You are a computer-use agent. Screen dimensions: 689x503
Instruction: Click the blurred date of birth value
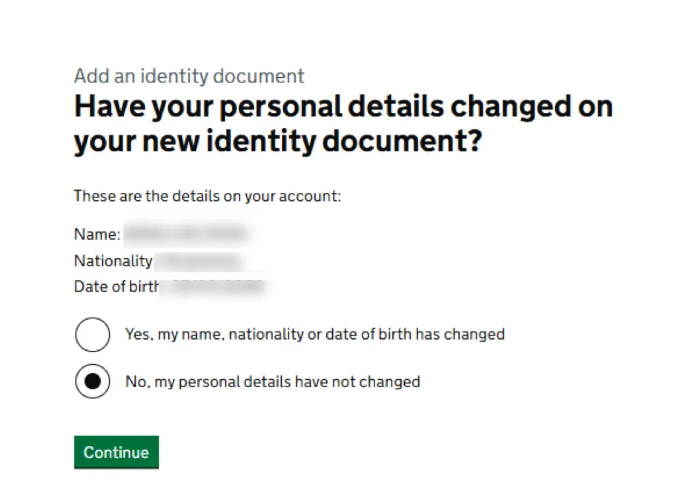[x=215, y=286]
